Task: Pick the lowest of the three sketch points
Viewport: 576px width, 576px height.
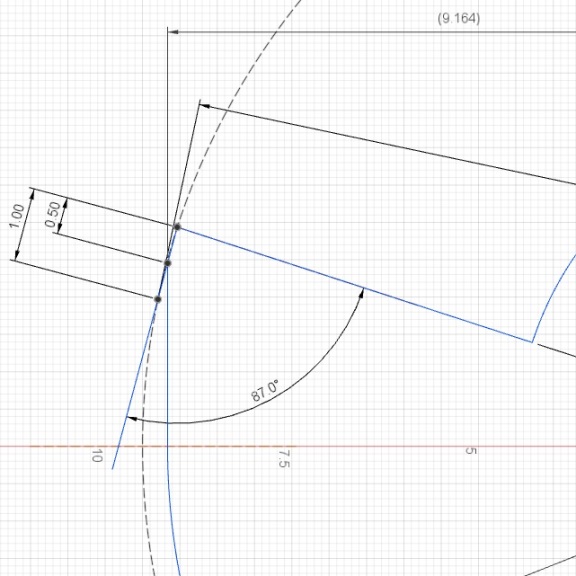Action: 158,299
